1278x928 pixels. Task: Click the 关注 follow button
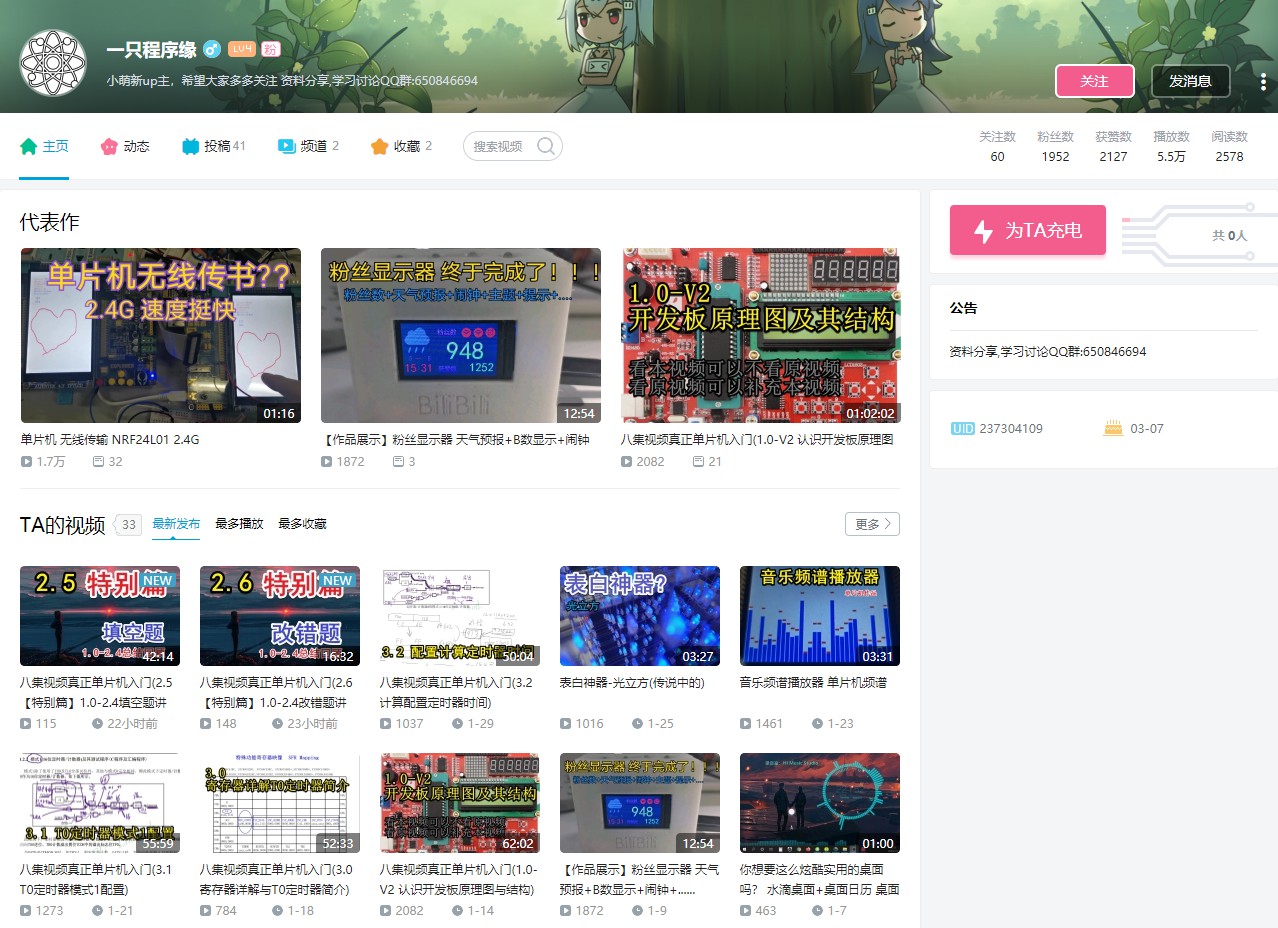[1095, 81]
